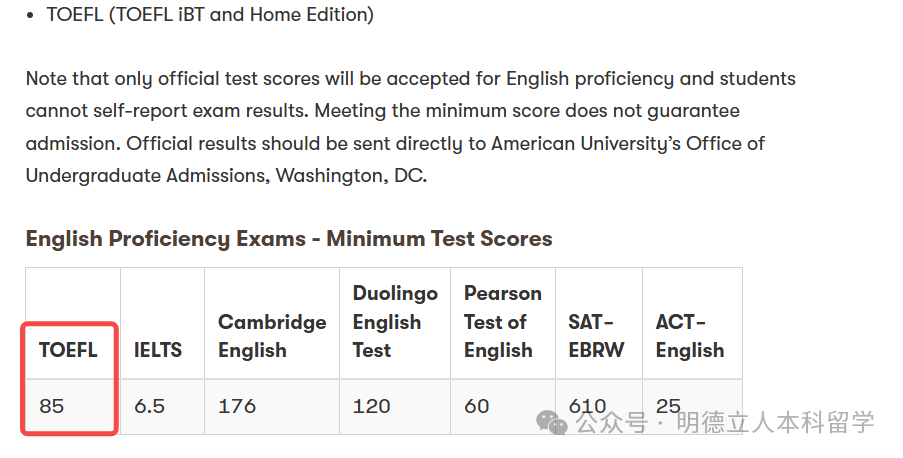Select the SAT-EBRW column header
The width and height of the screenshot is (903, 458).
click(596, 336)
